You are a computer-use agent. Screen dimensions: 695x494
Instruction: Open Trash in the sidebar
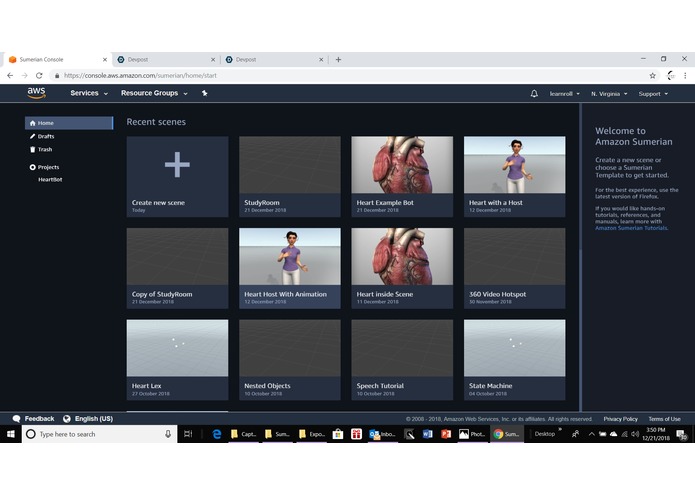click(x=41, y=149)
